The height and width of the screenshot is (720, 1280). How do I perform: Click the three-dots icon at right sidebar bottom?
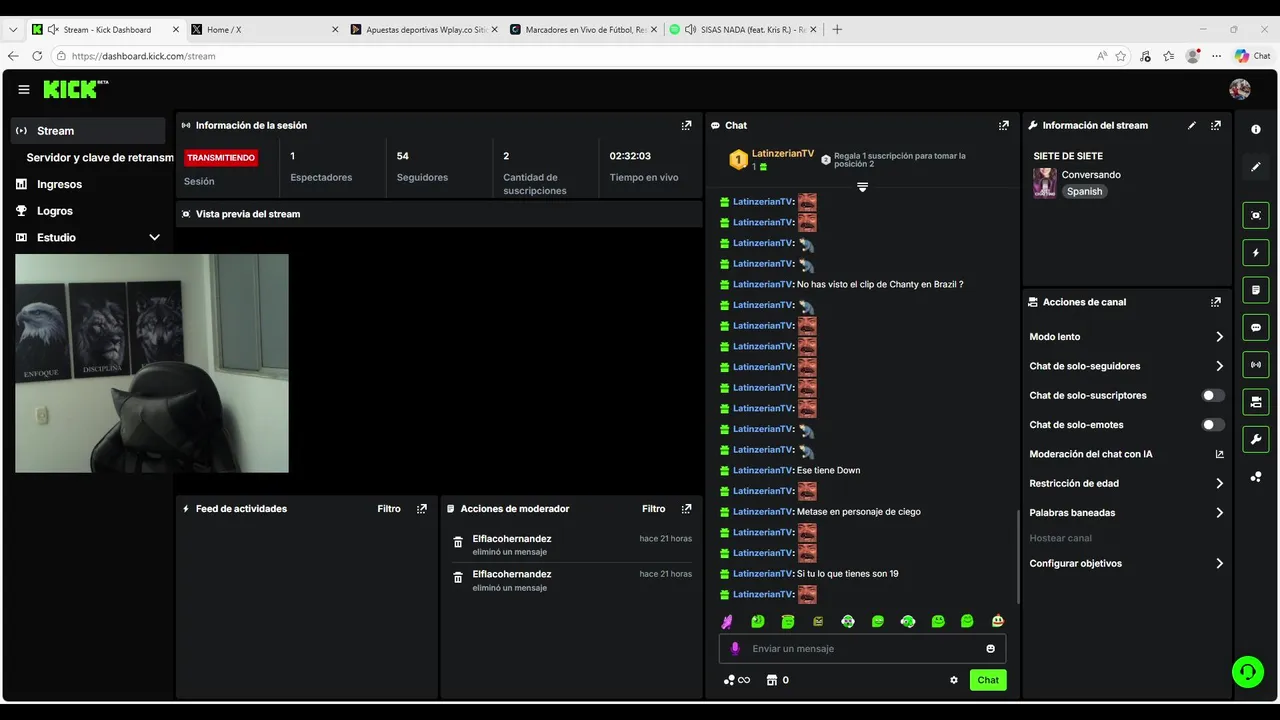point(1256,477)
